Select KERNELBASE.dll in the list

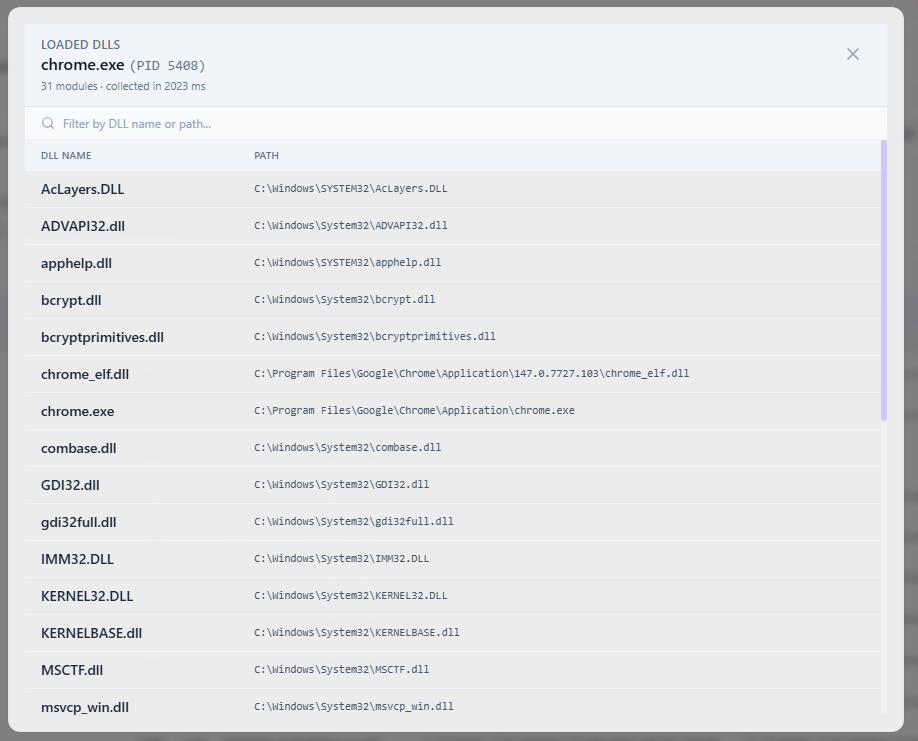(x=453, y=633)
